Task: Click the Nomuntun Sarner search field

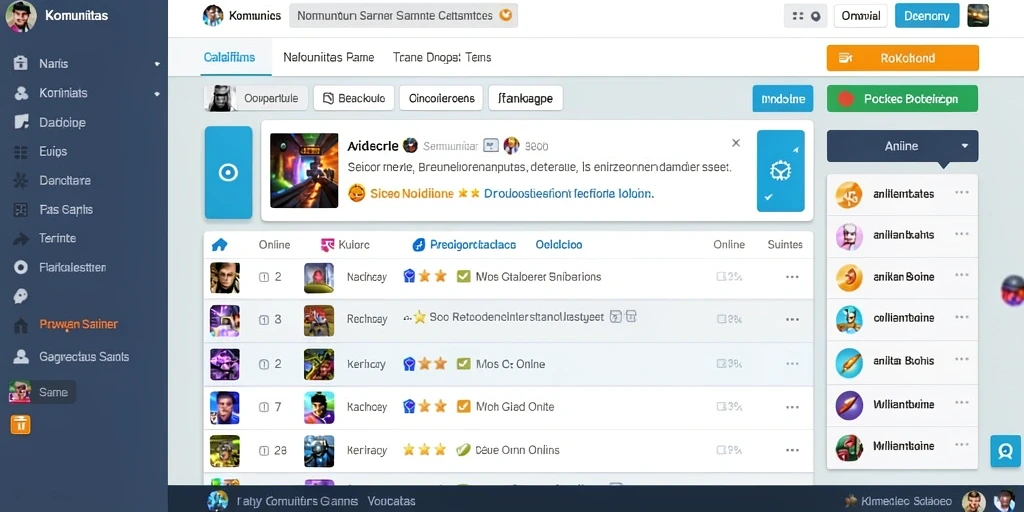Action: [x=404, y=16]
